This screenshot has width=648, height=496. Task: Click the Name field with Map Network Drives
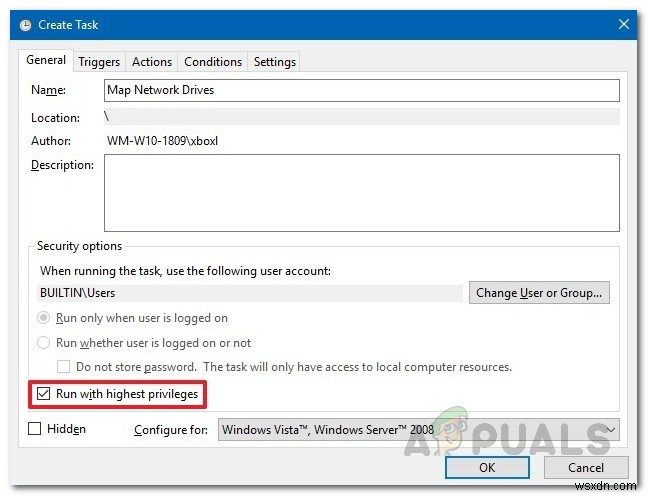[362, 90]
